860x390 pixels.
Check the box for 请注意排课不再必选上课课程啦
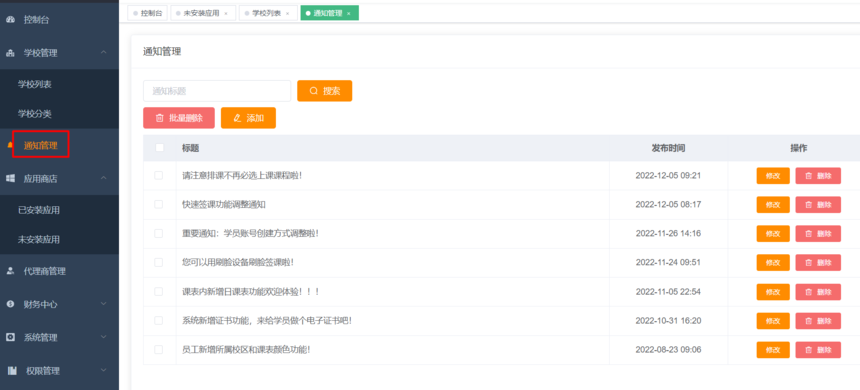159,175
